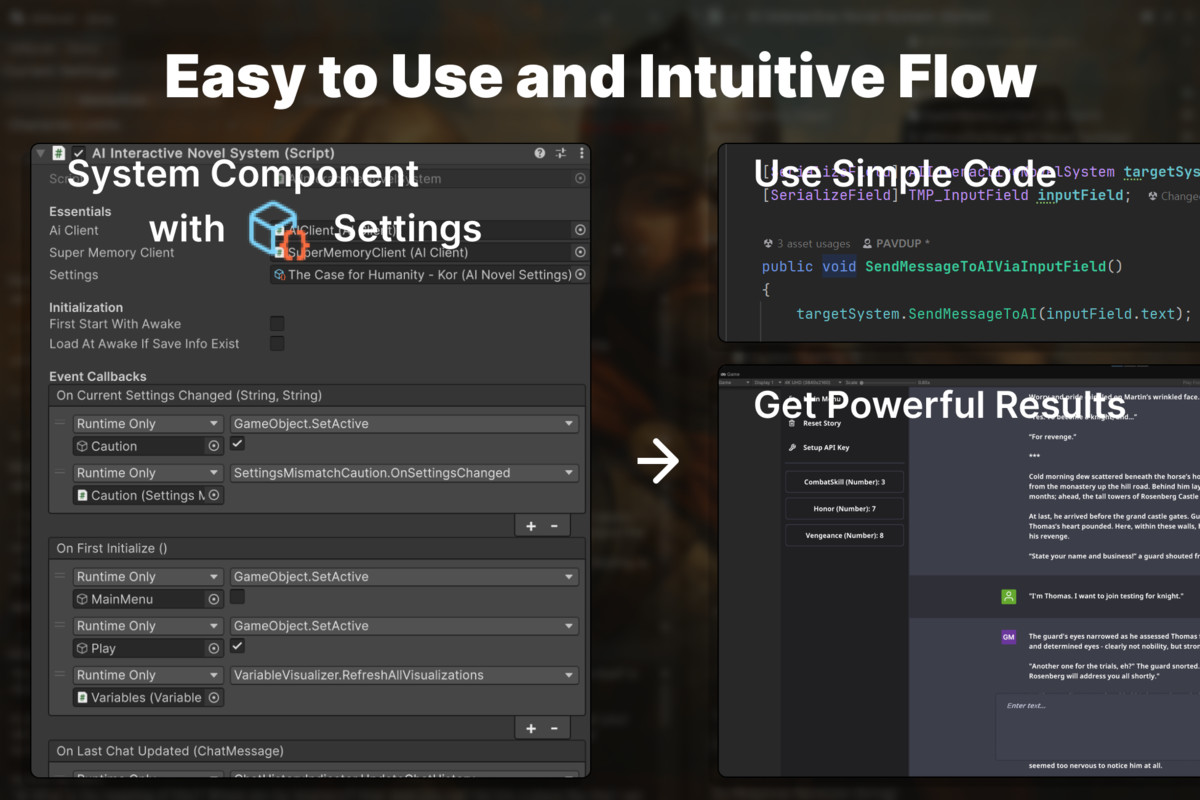
Task: Open the component help icon
Action: [x=540, y=153]
